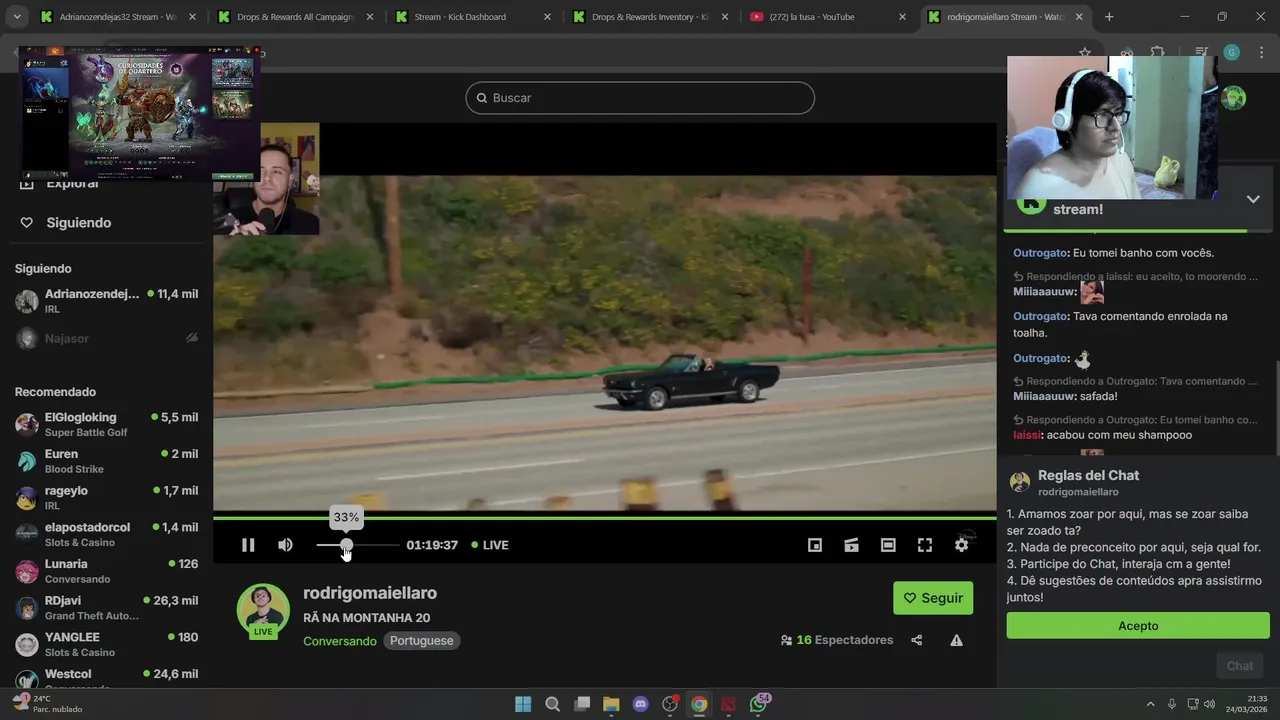Open the offline Najasor channel

tap(106, 338)
